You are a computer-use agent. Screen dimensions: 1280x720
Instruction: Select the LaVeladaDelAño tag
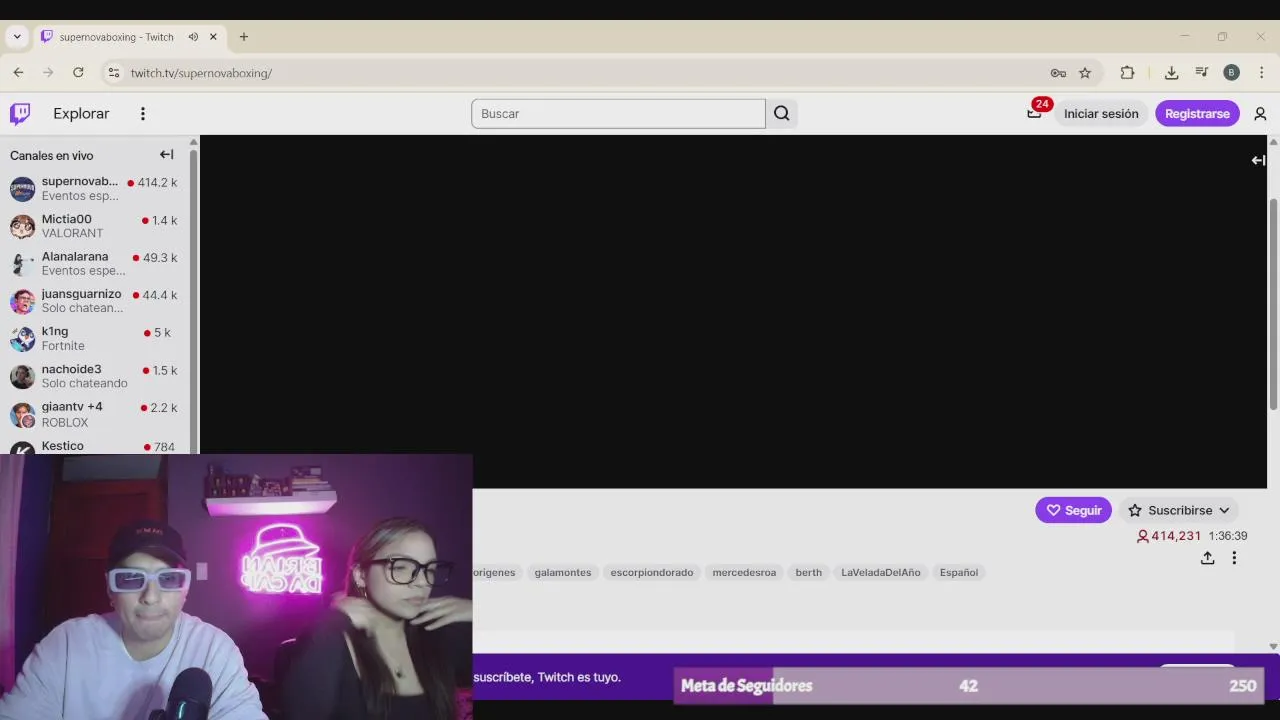pyautogui.click(x=880, y=572)
